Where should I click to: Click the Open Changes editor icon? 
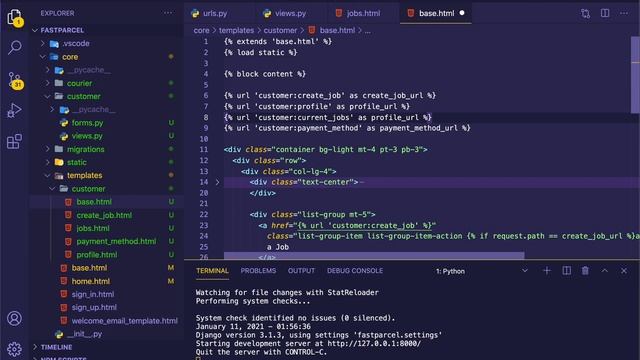click(x=585, y=13)
